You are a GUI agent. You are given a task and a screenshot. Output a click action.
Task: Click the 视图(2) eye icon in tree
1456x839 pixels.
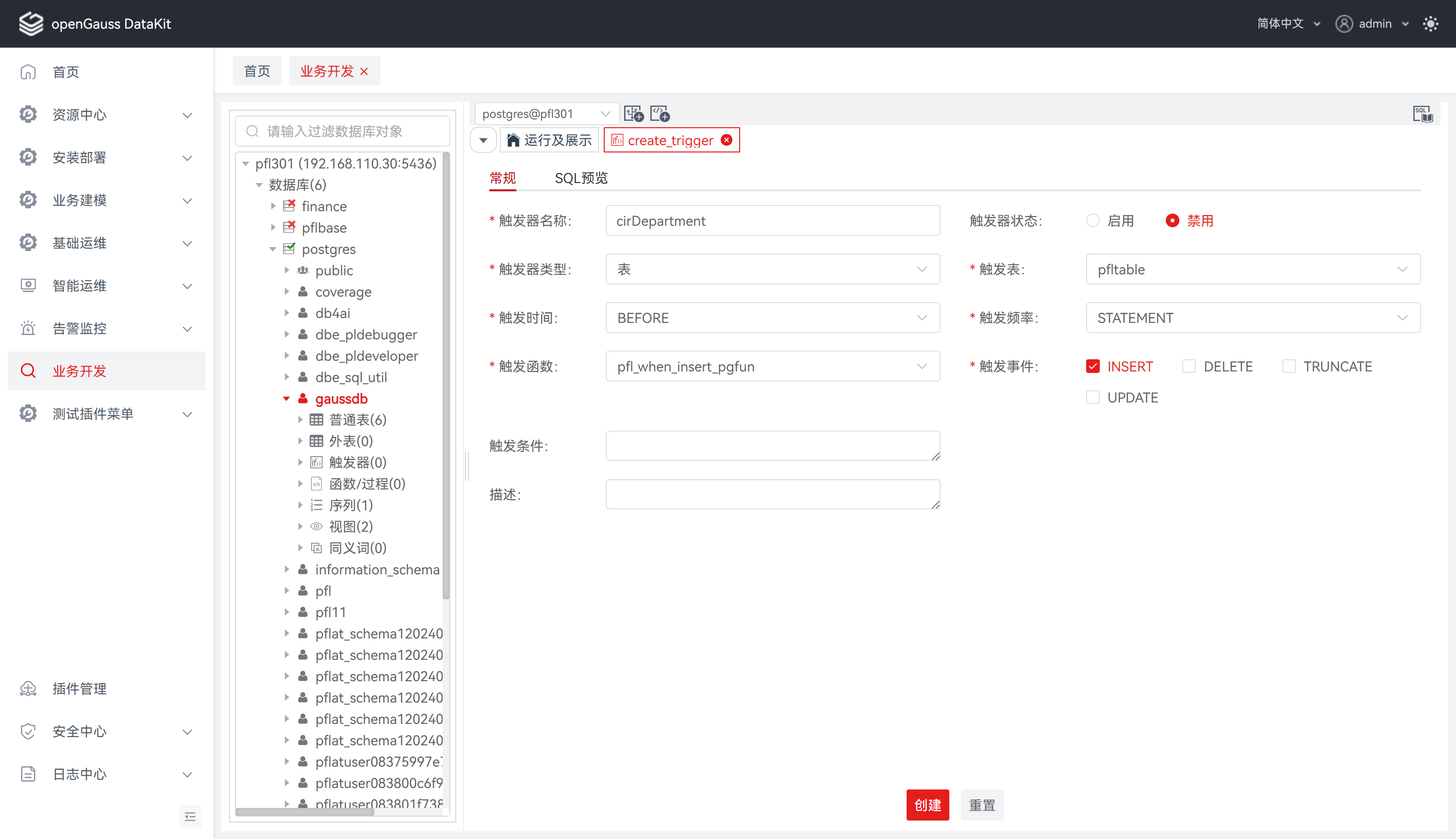[316, 526]
